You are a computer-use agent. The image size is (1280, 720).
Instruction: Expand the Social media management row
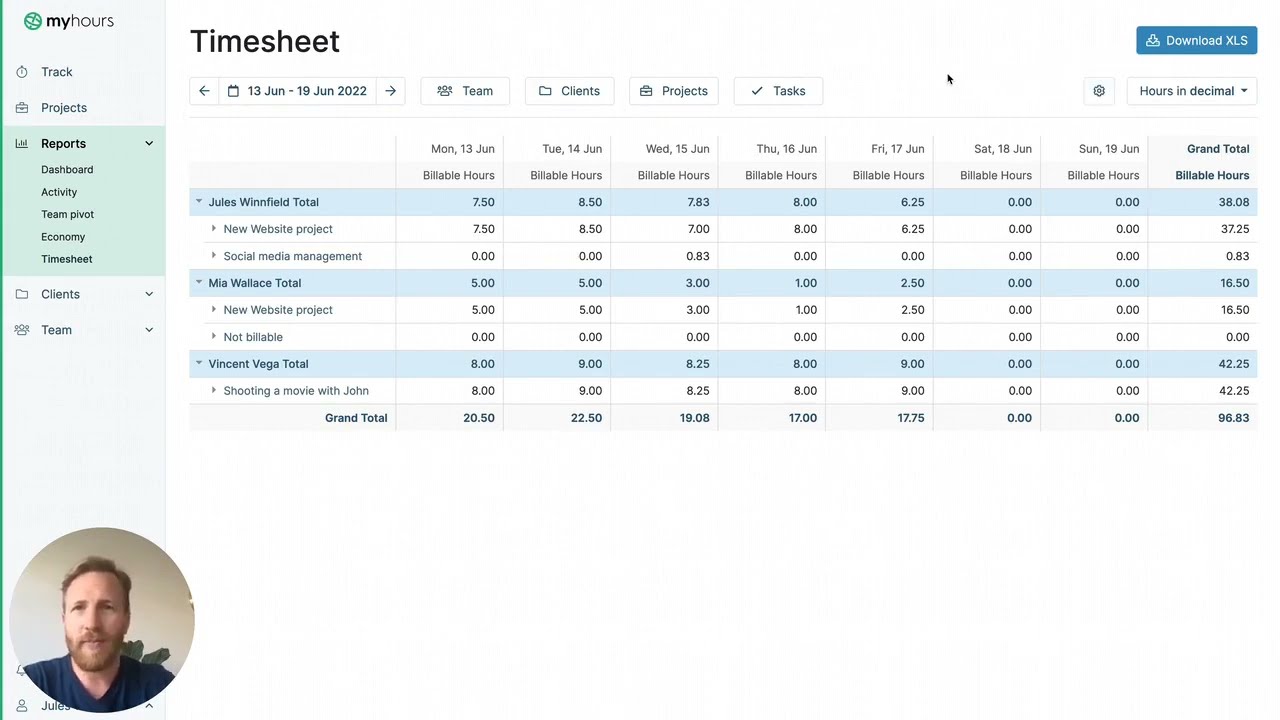tap(213, 255)
